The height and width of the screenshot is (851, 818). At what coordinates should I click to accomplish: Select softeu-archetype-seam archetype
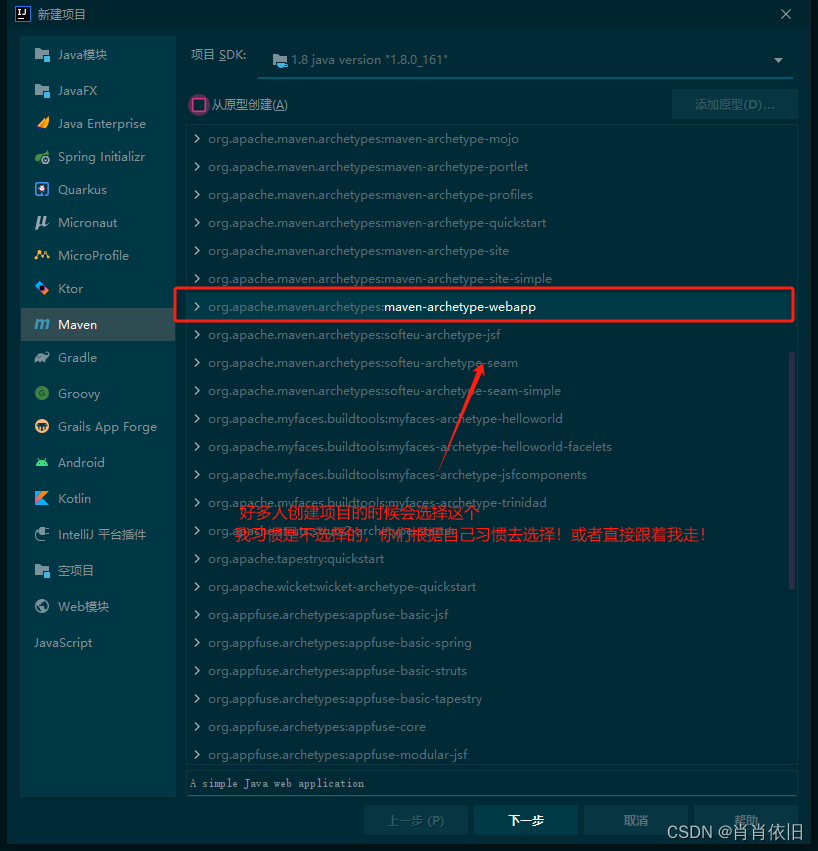pyautogui.click(x=491, y=363)
